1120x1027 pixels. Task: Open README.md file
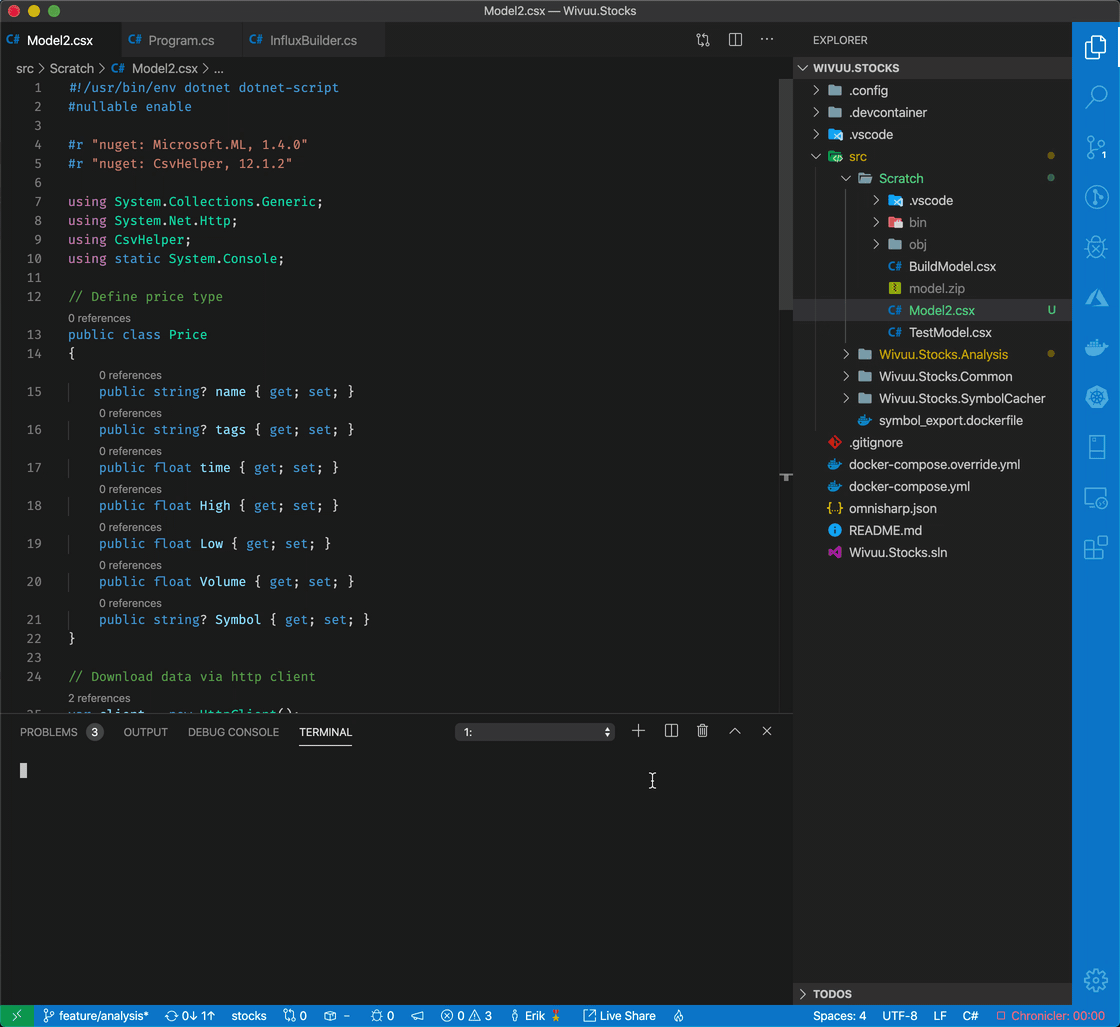(x=932, y=530)
